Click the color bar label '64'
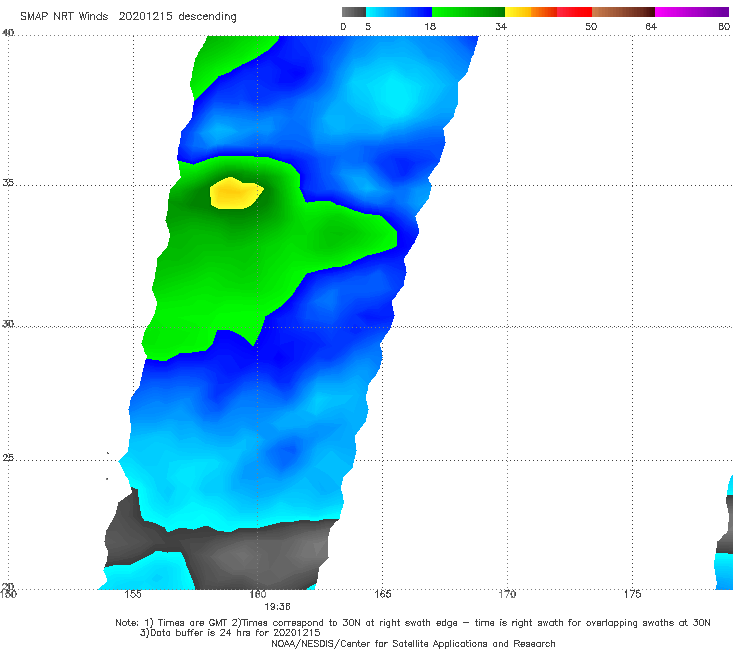This screenshot has height=650, width=740. coord(651,26)
